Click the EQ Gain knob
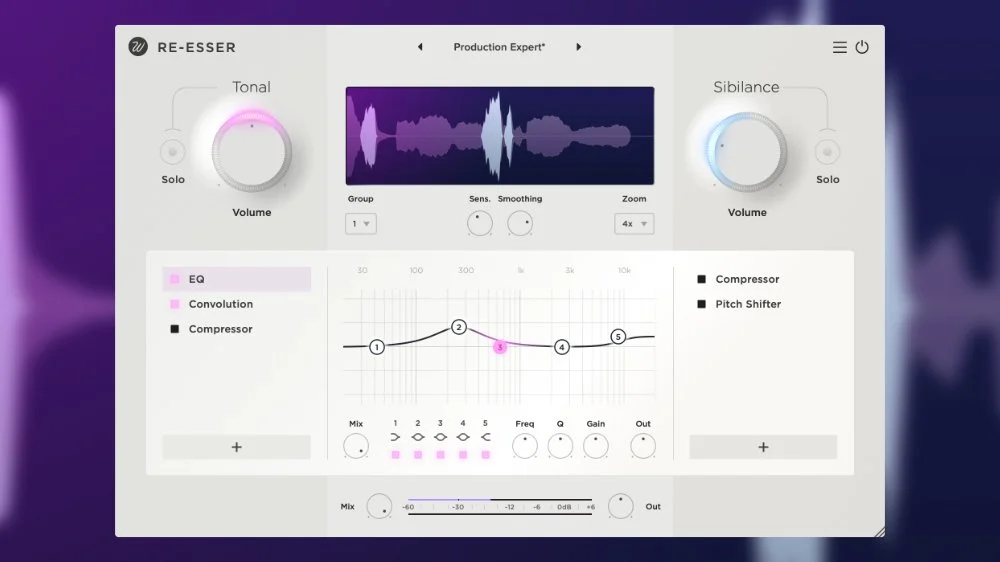1000x562 pixels. click(596, 446)
